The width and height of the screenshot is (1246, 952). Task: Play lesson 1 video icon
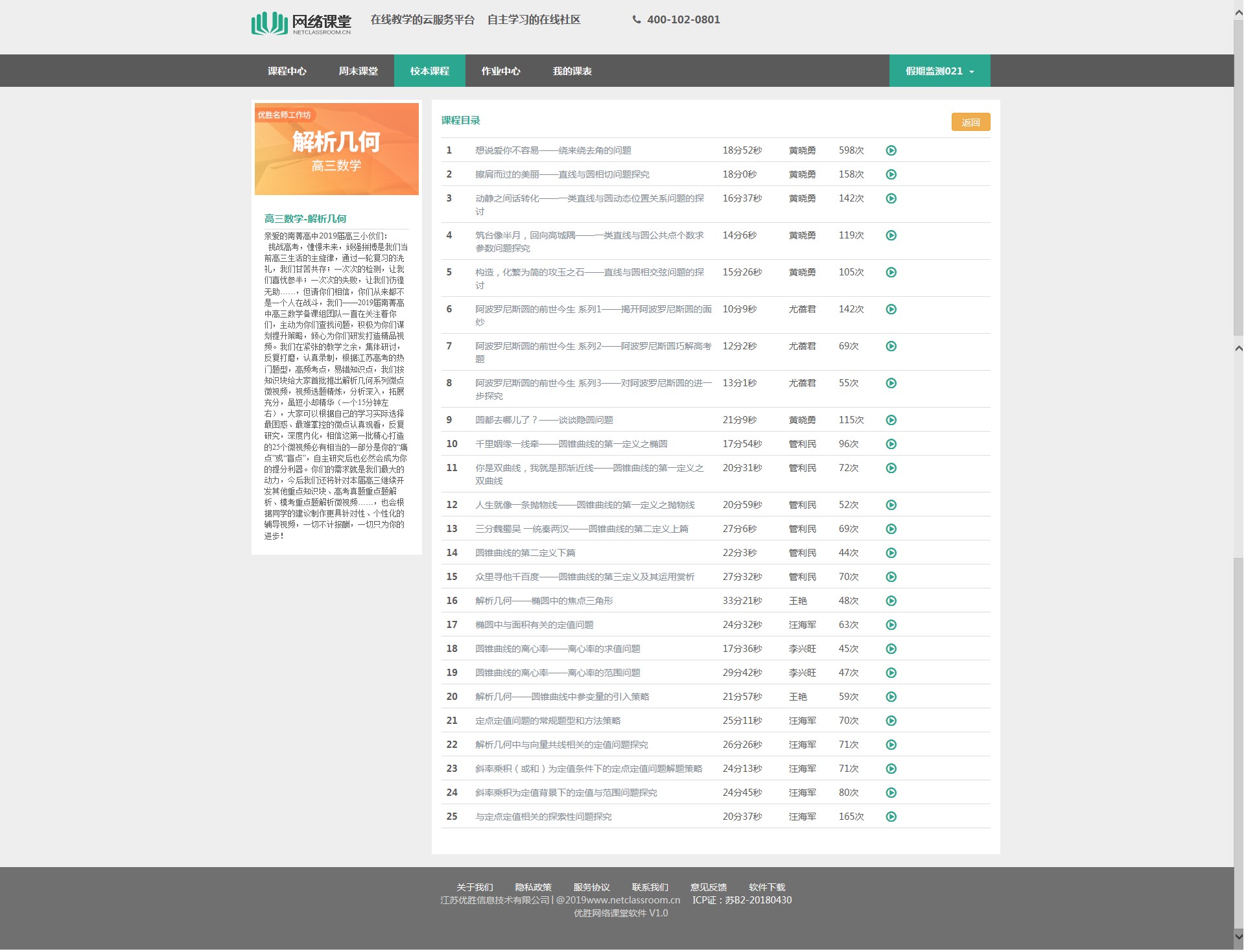(x=893, y=151)
